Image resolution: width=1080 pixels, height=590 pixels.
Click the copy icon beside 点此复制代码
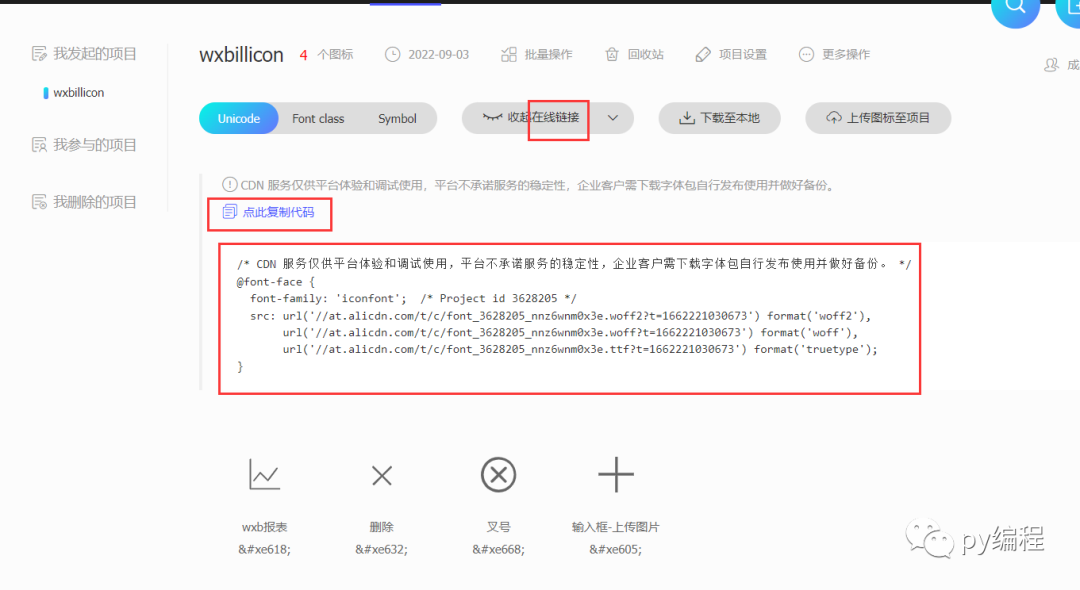pyautogui.click(x=229, y=212)
